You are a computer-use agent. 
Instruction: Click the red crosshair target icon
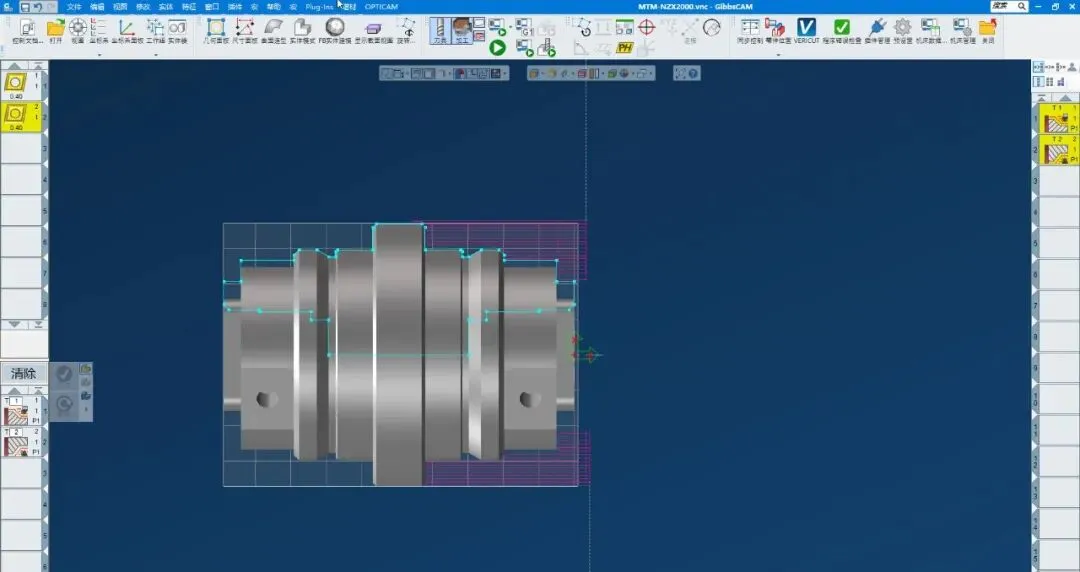tap(646, 27)
